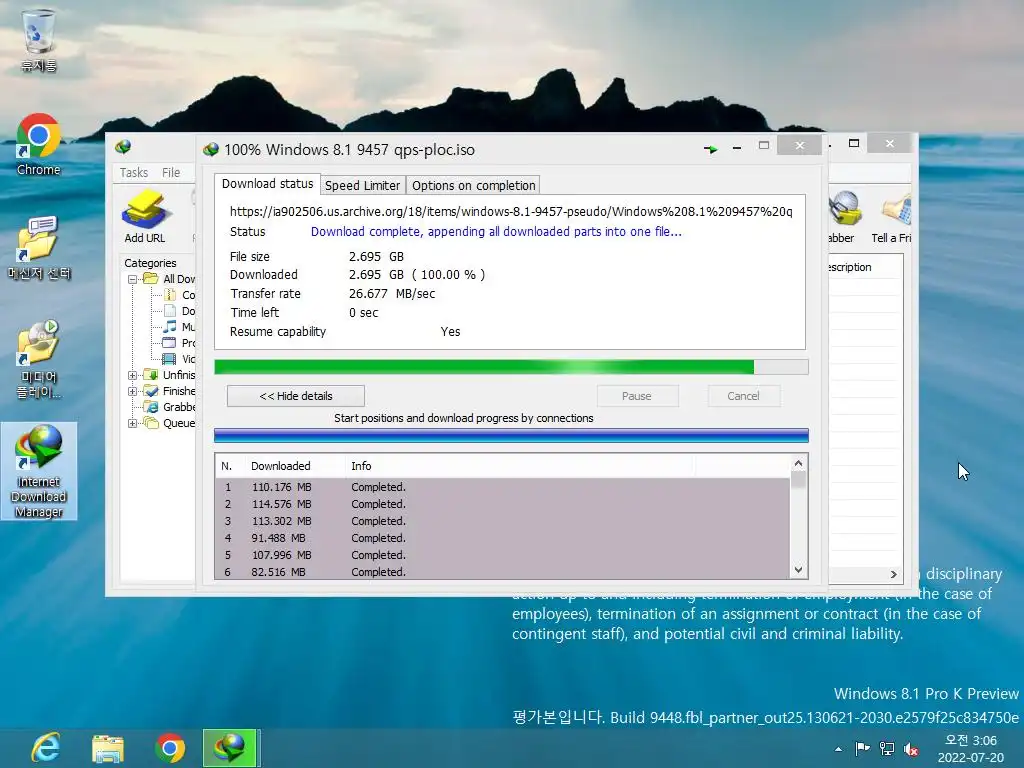This screenshot has height=768, width=1024.
Task: Open Options on completion tab
Action: (473, 185)
